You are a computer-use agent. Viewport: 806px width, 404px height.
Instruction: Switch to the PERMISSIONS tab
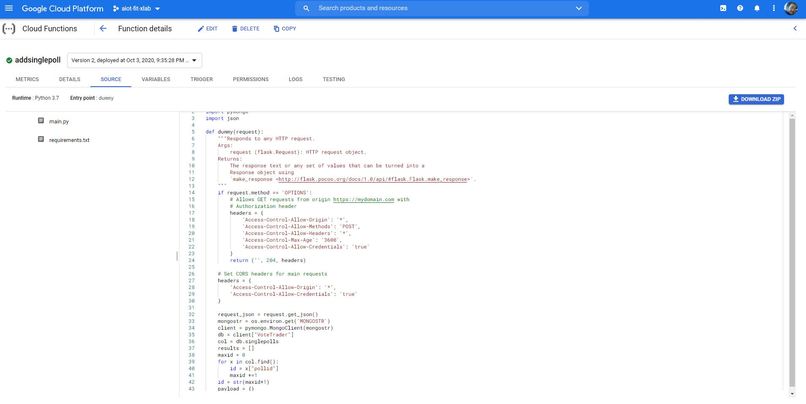pos(250,79)
